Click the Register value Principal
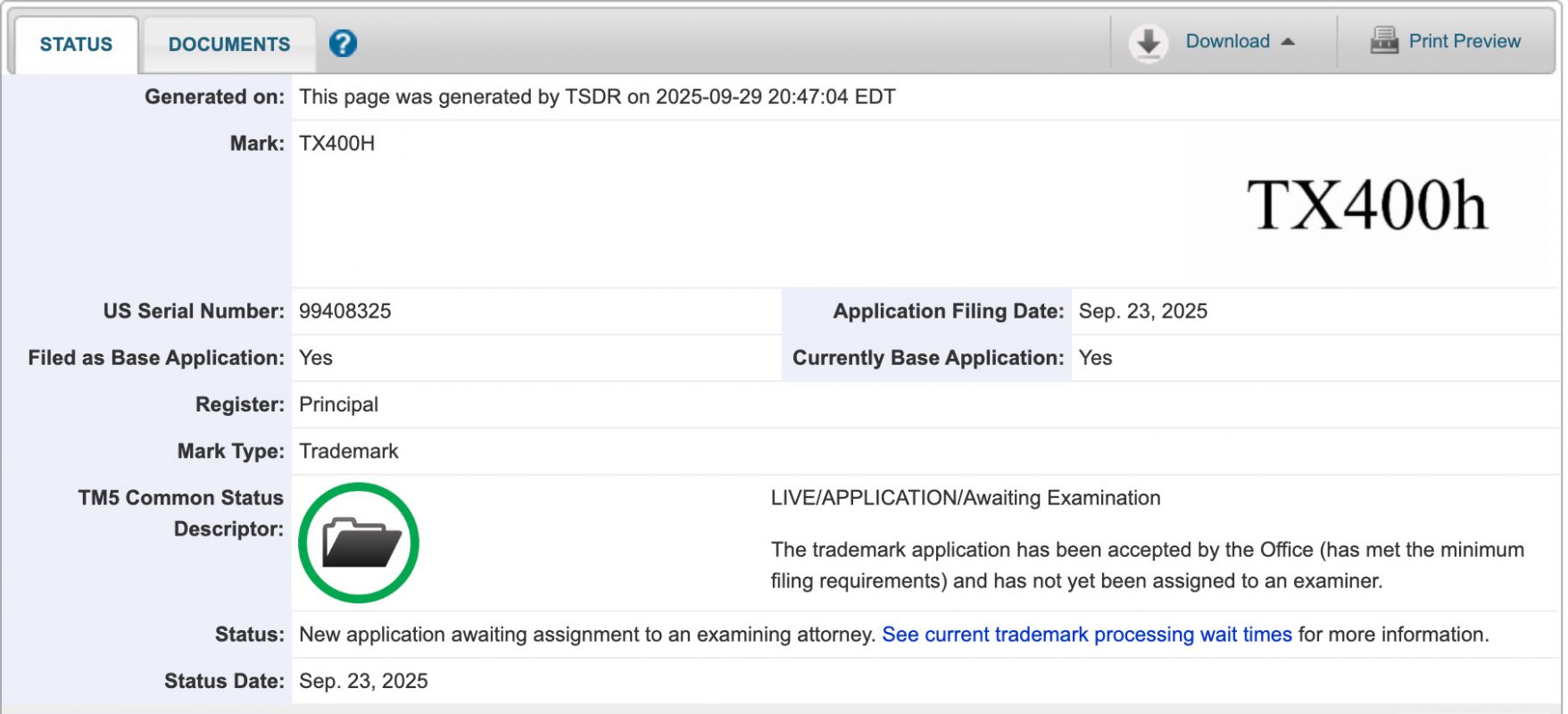 click(338, 405)
